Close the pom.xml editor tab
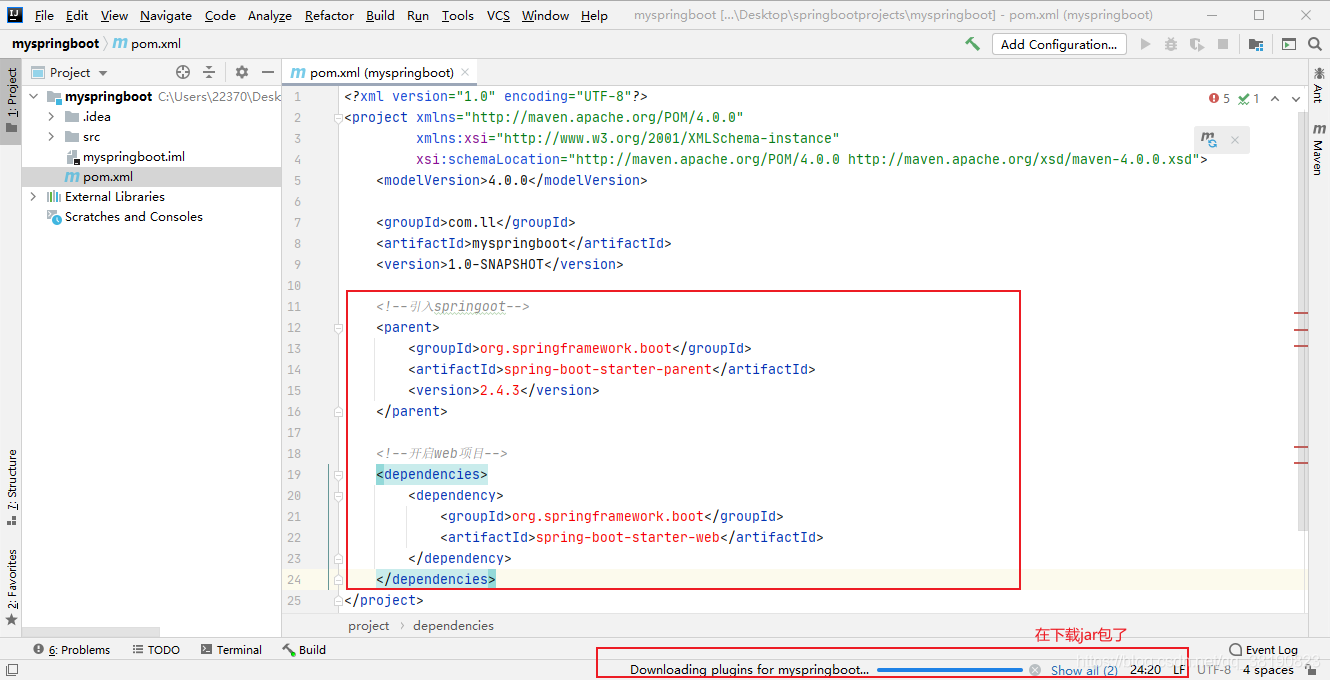1330x680 pixels. [x=465, y=72]
